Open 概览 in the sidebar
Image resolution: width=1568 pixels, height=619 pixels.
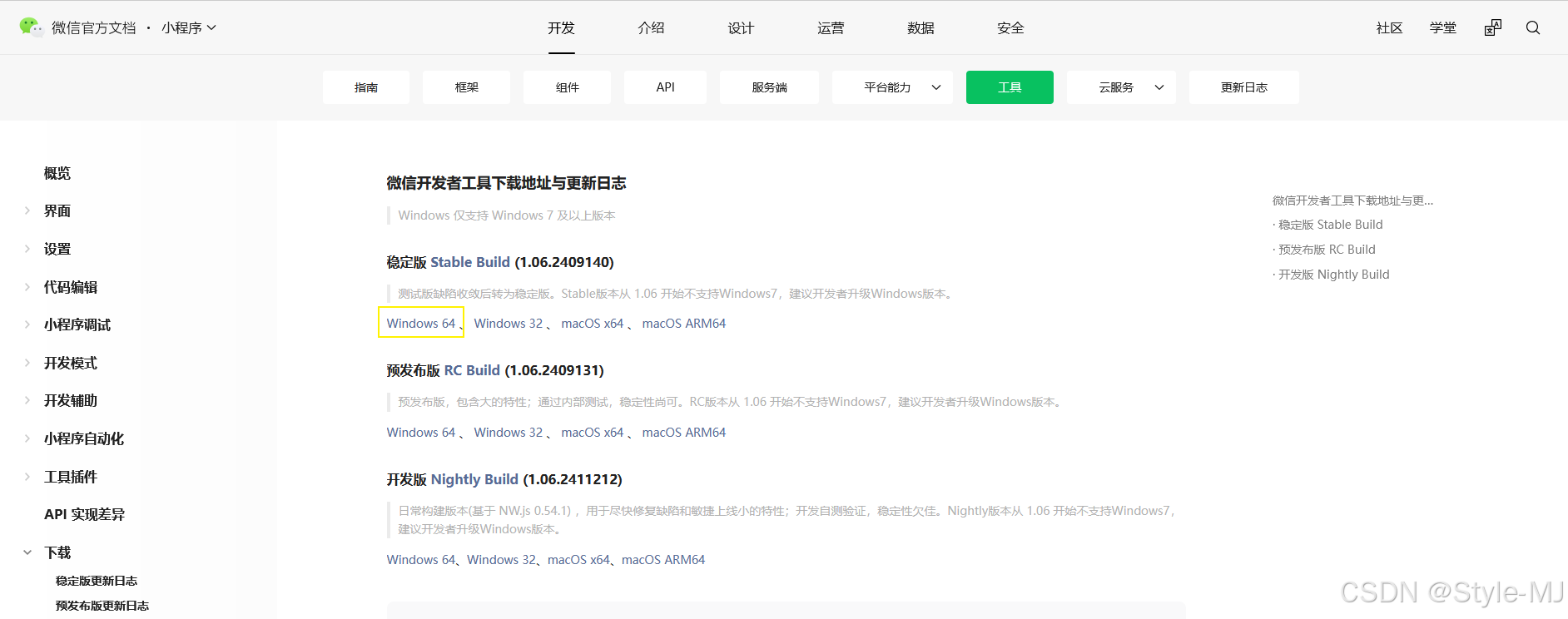57,173
